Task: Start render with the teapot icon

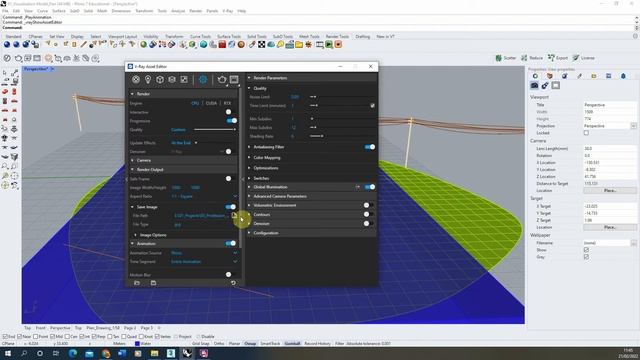Action: 222,80
